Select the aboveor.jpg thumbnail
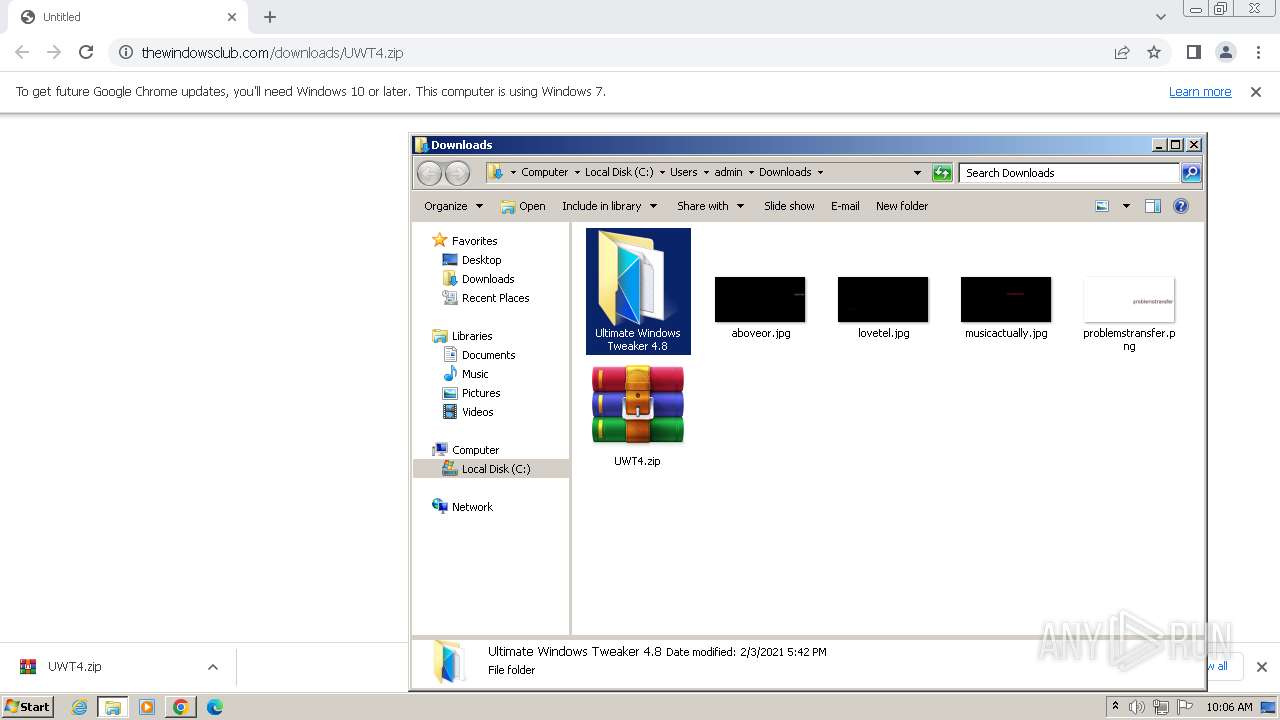The height and width of the screenshot is (720, 1280). (760, 300)
